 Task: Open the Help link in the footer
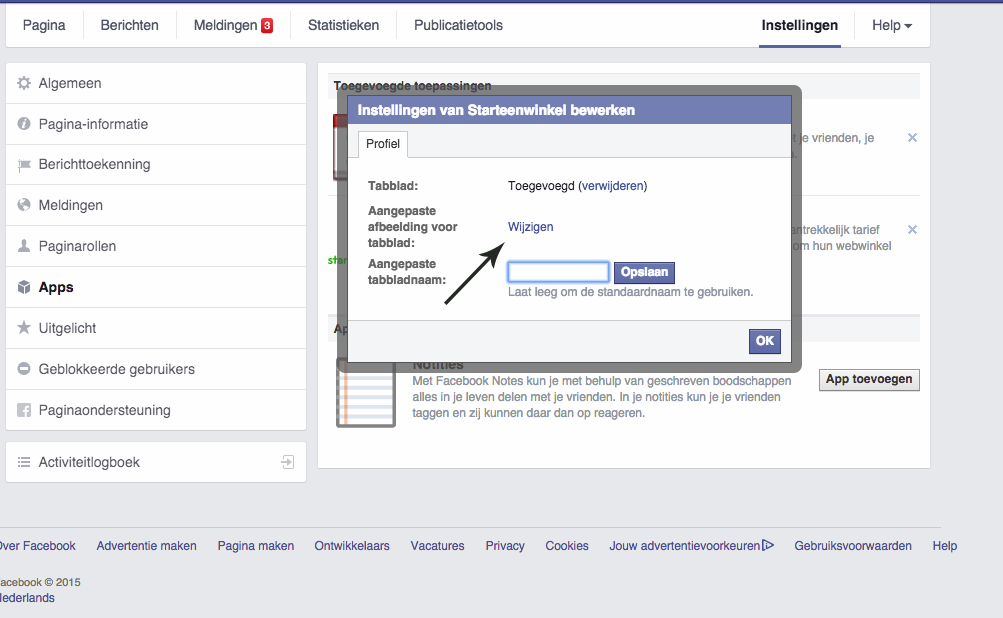click(945, 546)
